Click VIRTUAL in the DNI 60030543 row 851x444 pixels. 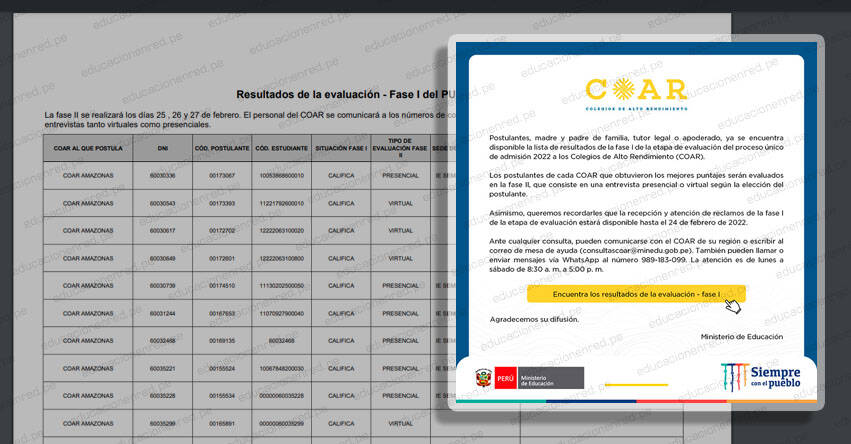coord(400,204)
